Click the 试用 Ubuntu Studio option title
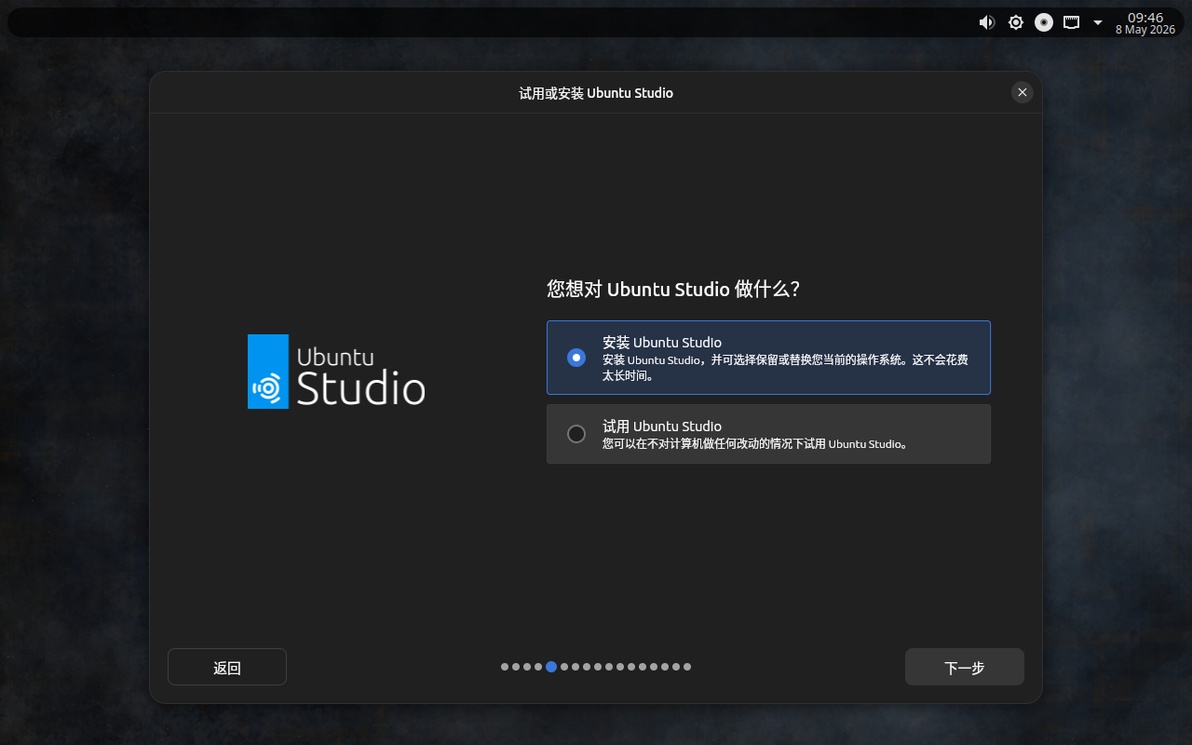 (661, 426)
